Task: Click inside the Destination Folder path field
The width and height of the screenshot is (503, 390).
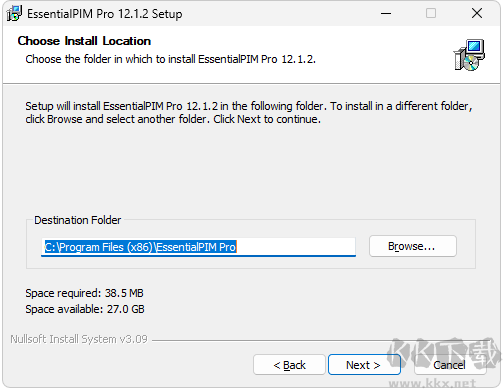Action: pyautogui.click(x=198, y=247)
